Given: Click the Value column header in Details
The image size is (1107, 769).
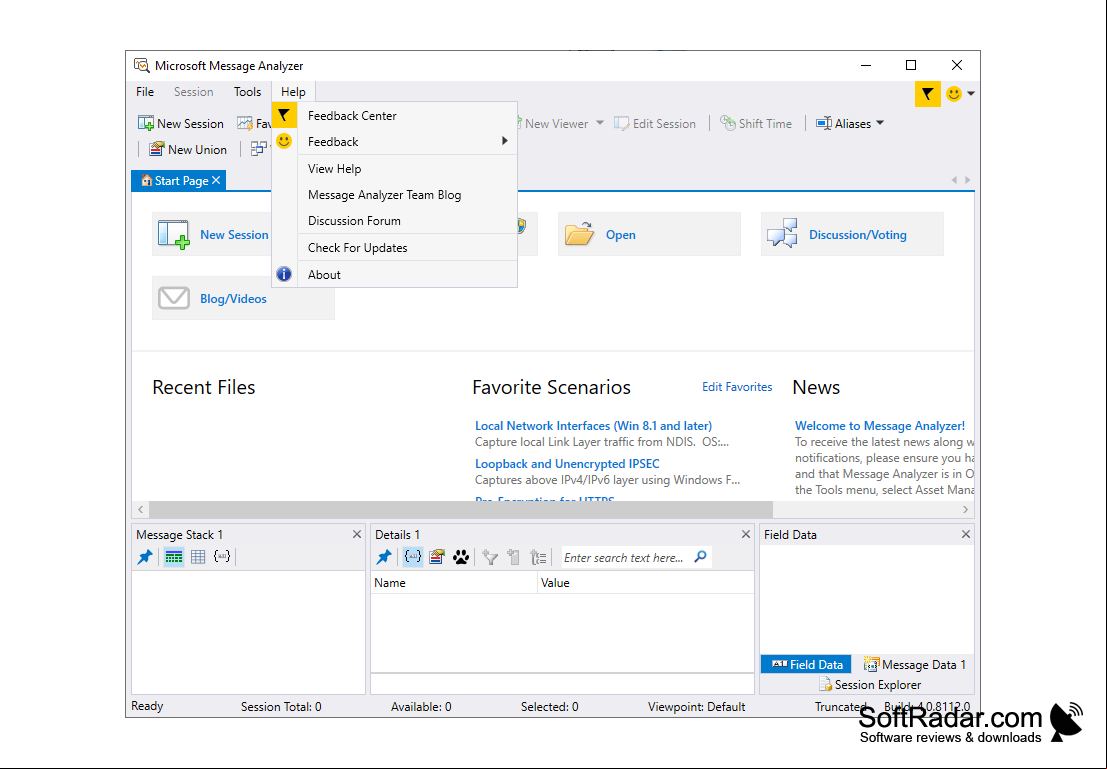Looking at the screenshot, I should click(645, 583).
